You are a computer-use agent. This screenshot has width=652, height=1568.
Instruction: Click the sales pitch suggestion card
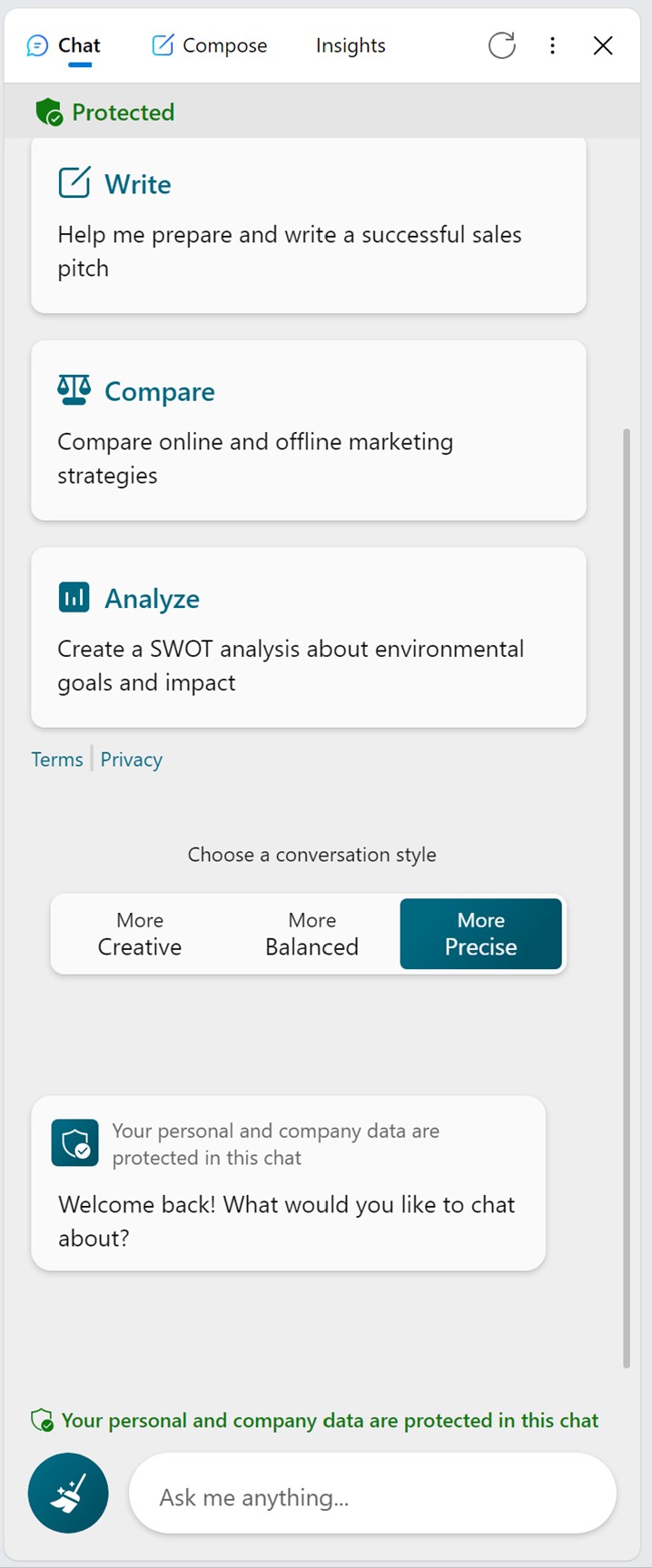[309, 250]
